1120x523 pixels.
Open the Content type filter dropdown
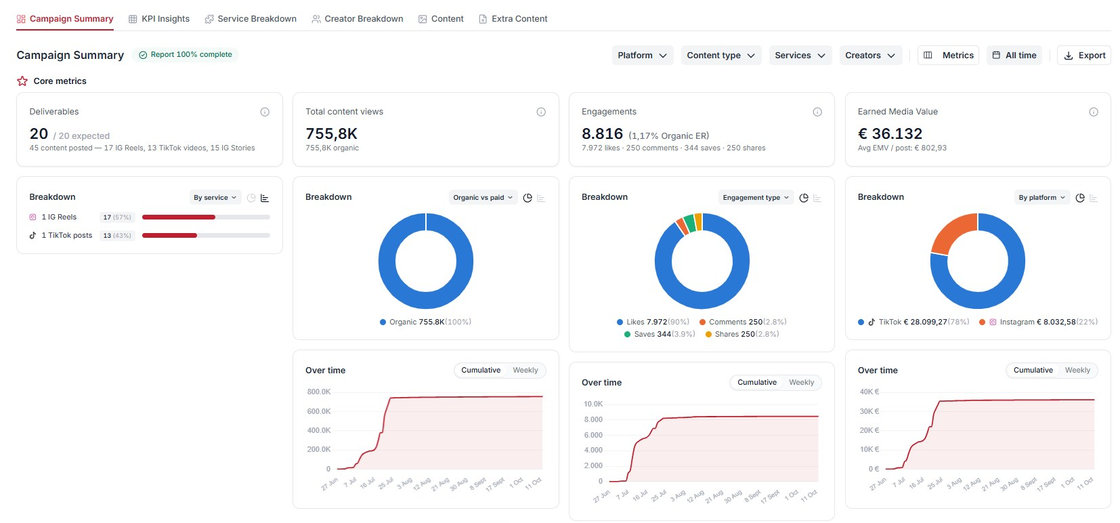(721, 55)
